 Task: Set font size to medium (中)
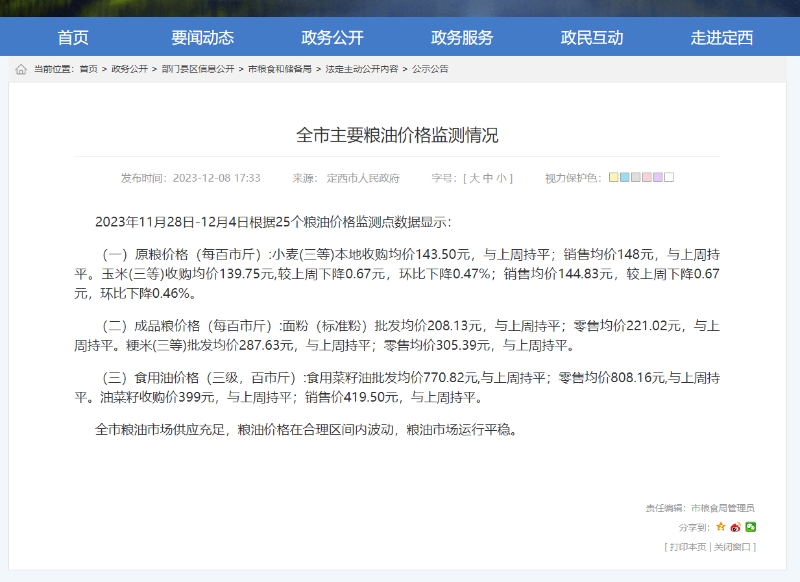[488, 178]
